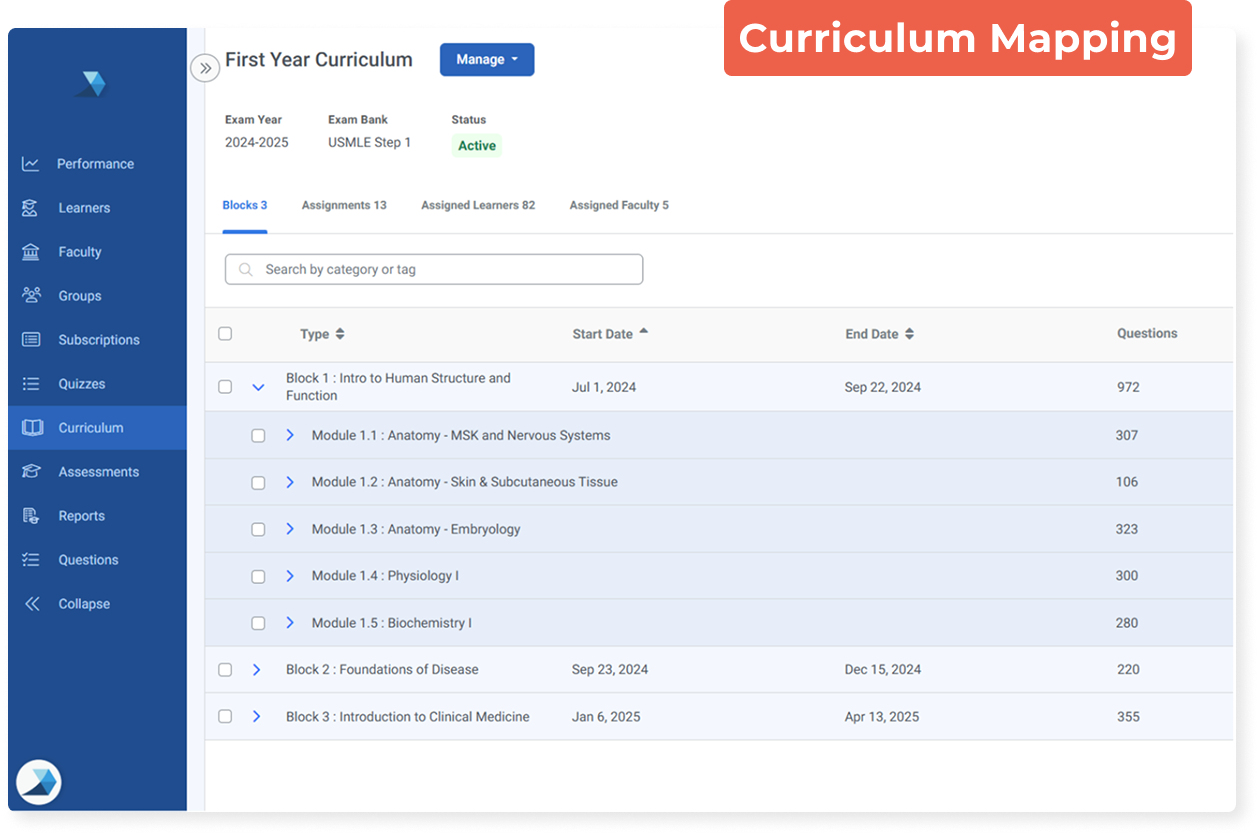Viewport: 1260px width, 836px height.
Task: Open the Assigned Learners tab
Action: (477, 204)
